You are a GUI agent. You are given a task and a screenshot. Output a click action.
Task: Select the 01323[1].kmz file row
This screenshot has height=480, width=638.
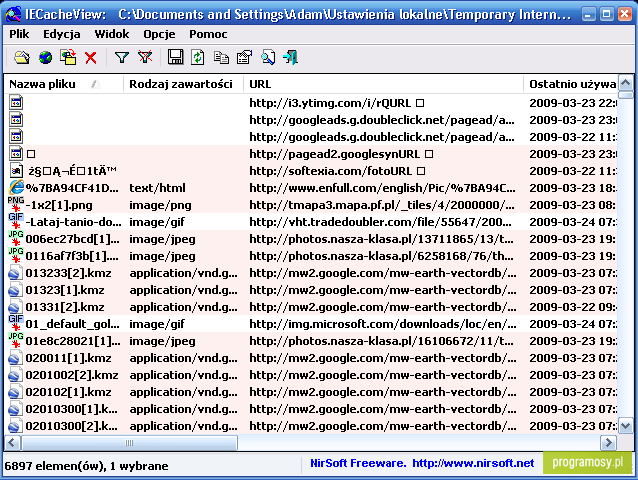pyautogui.click(x=311, y=290)
